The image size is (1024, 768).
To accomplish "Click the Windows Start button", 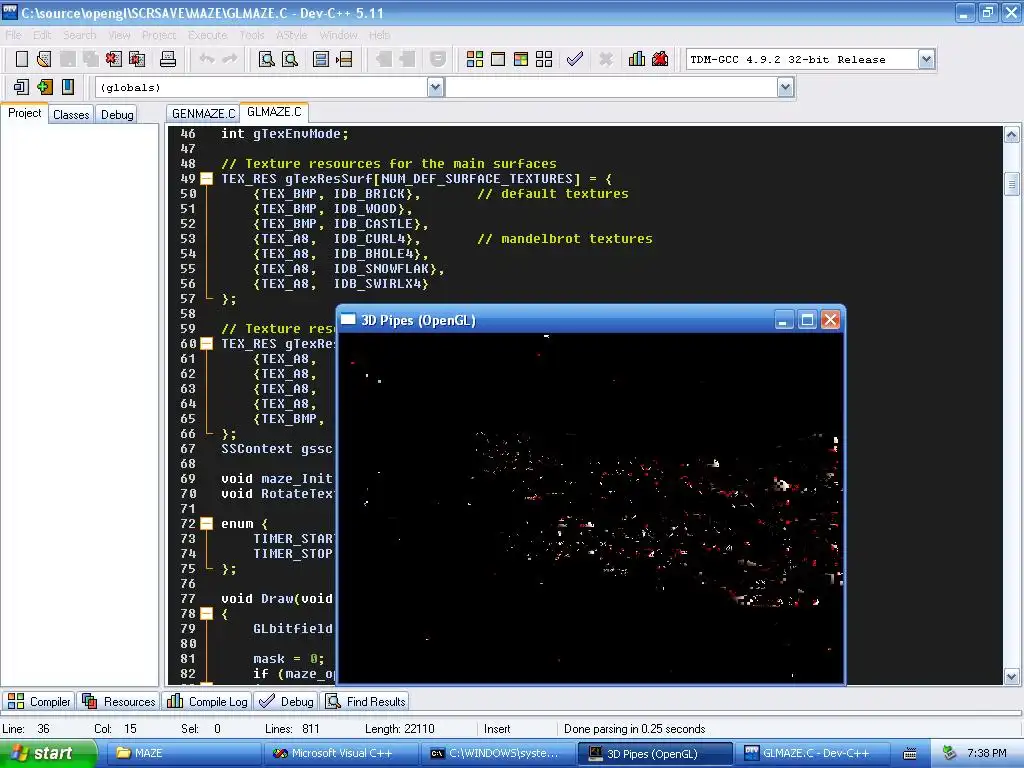I will pos(48,753).
